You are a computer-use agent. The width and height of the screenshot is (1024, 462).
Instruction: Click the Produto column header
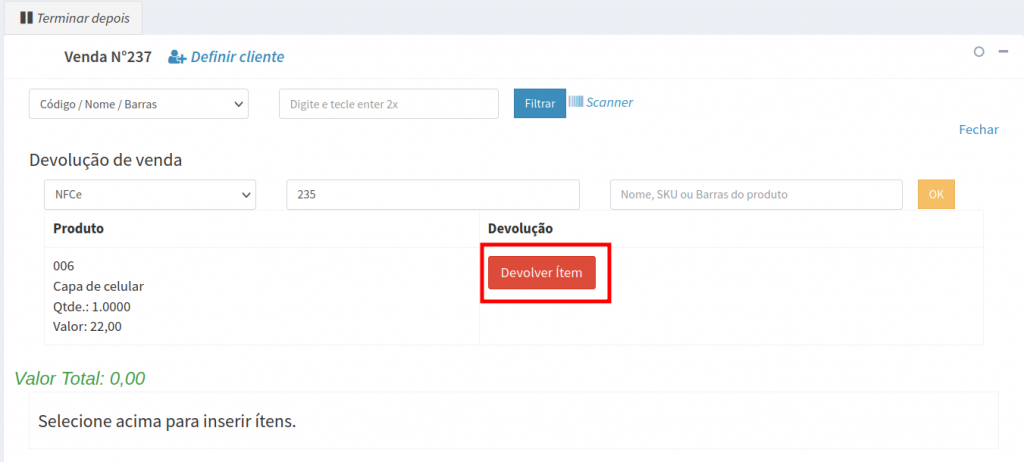78,228
